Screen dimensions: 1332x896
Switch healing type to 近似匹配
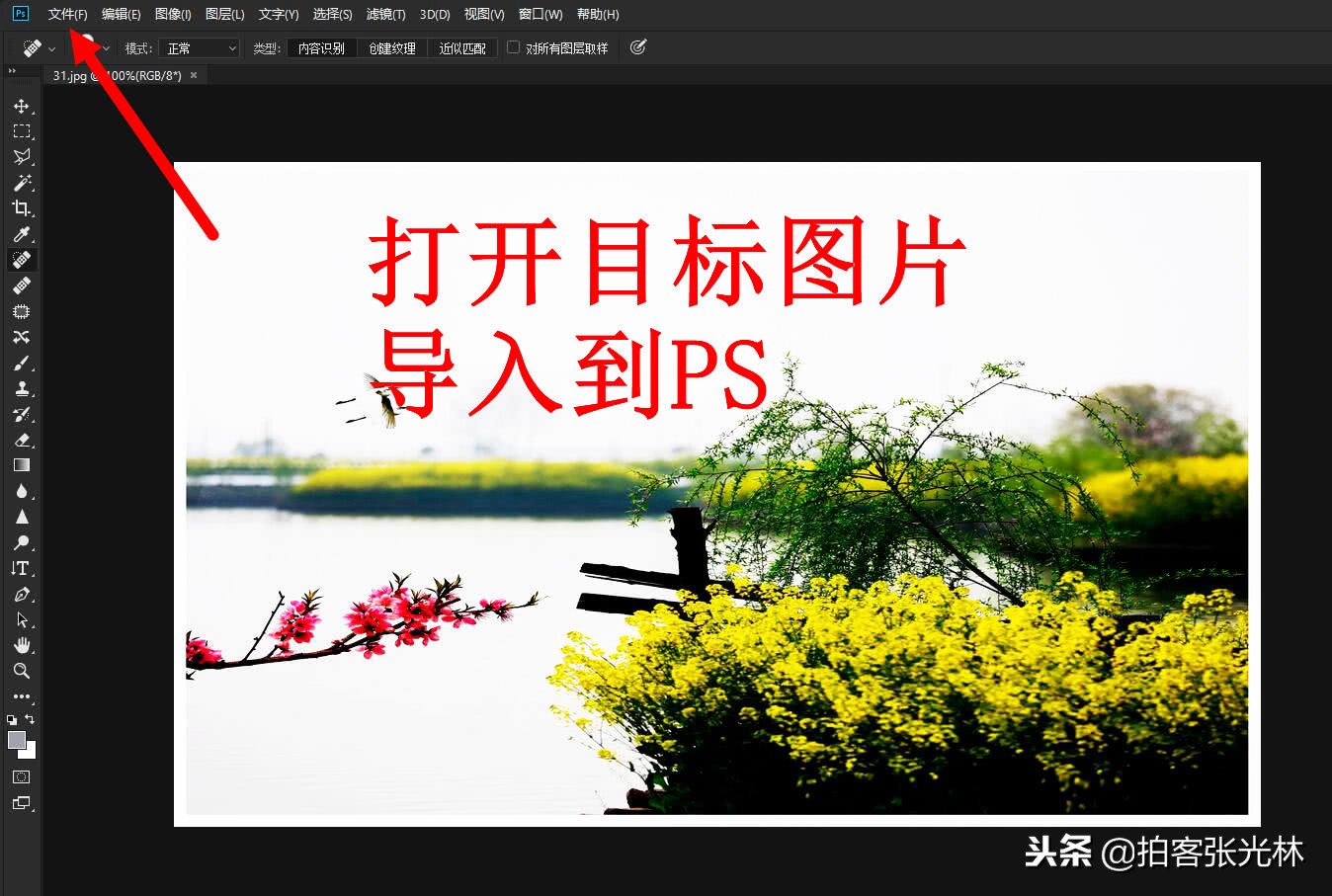tap(461, 47)
